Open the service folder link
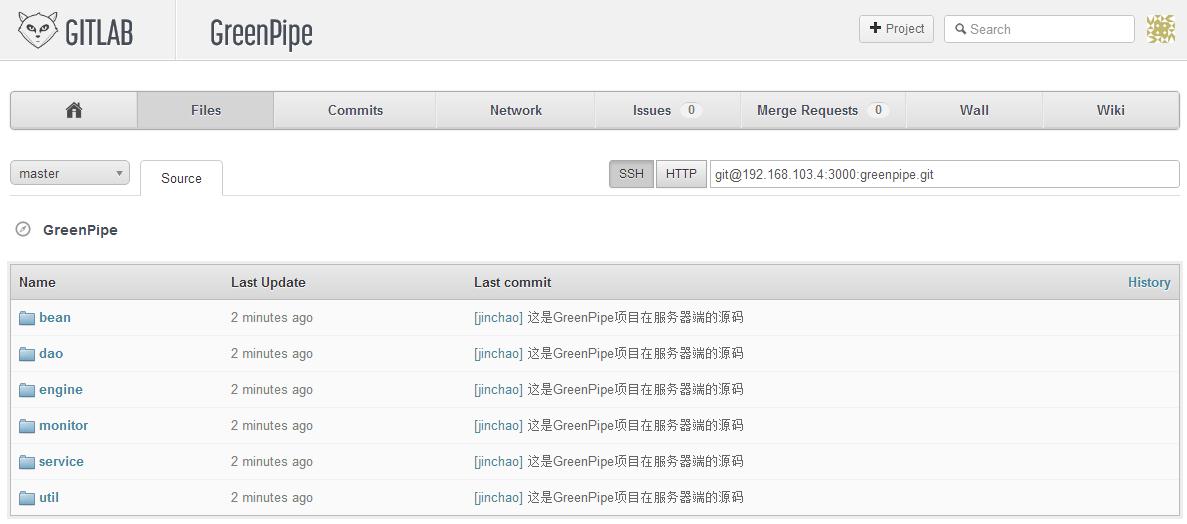1187x524 pixels. 61,462
